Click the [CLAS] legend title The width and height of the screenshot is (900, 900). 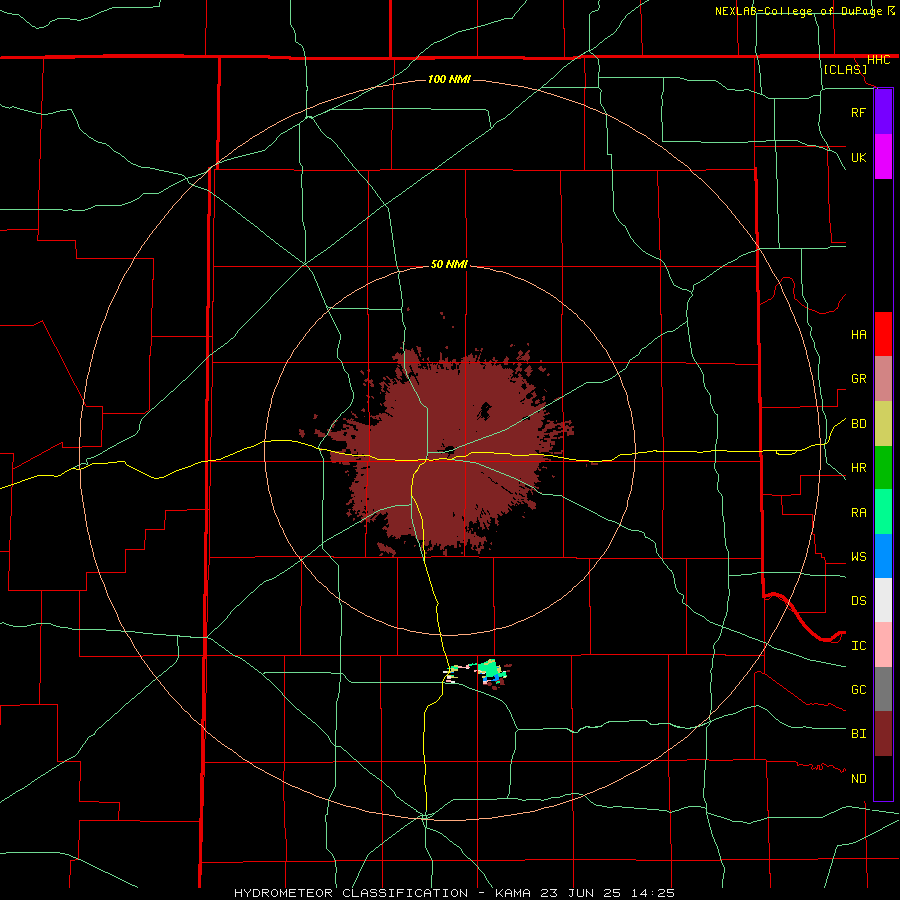coord(845,69)
